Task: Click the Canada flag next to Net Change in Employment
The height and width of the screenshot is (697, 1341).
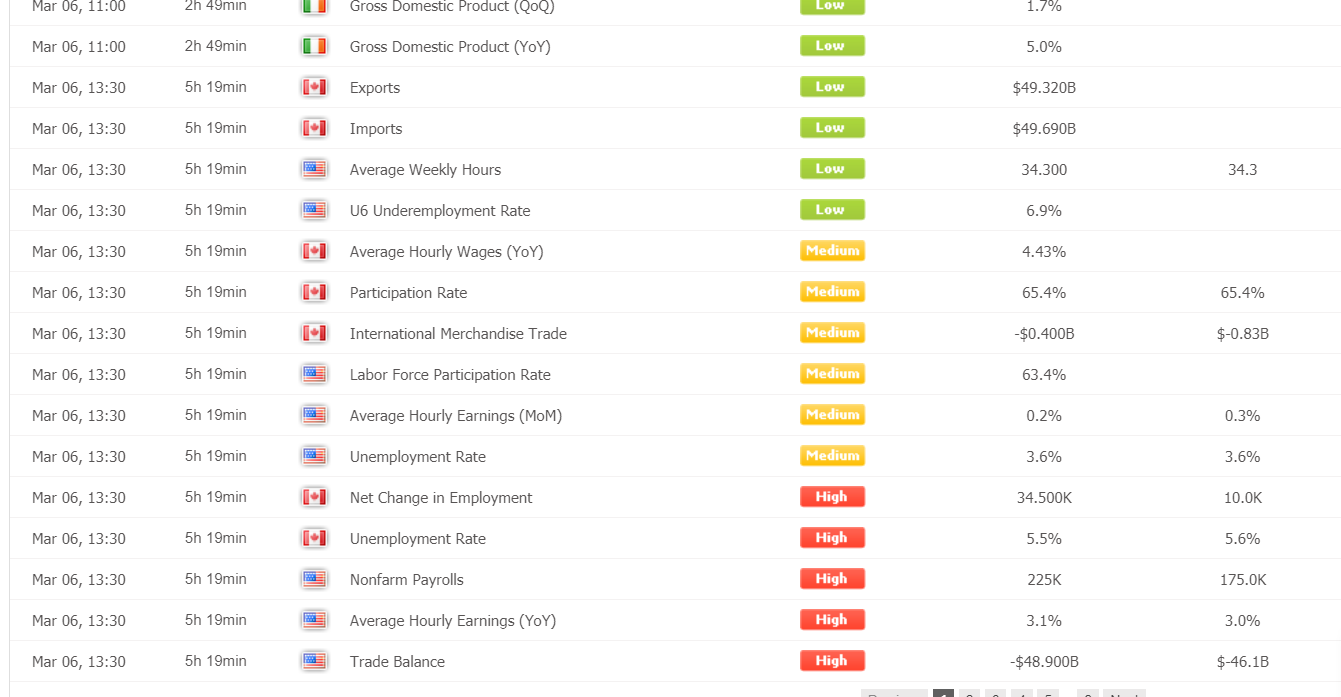Action: click(314, 497)
